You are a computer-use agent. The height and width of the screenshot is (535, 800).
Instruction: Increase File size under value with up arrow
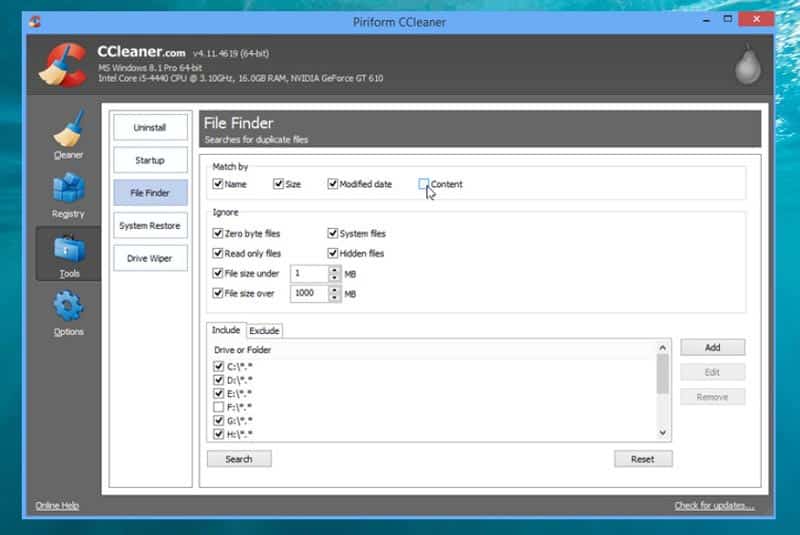tap(334, 269)
